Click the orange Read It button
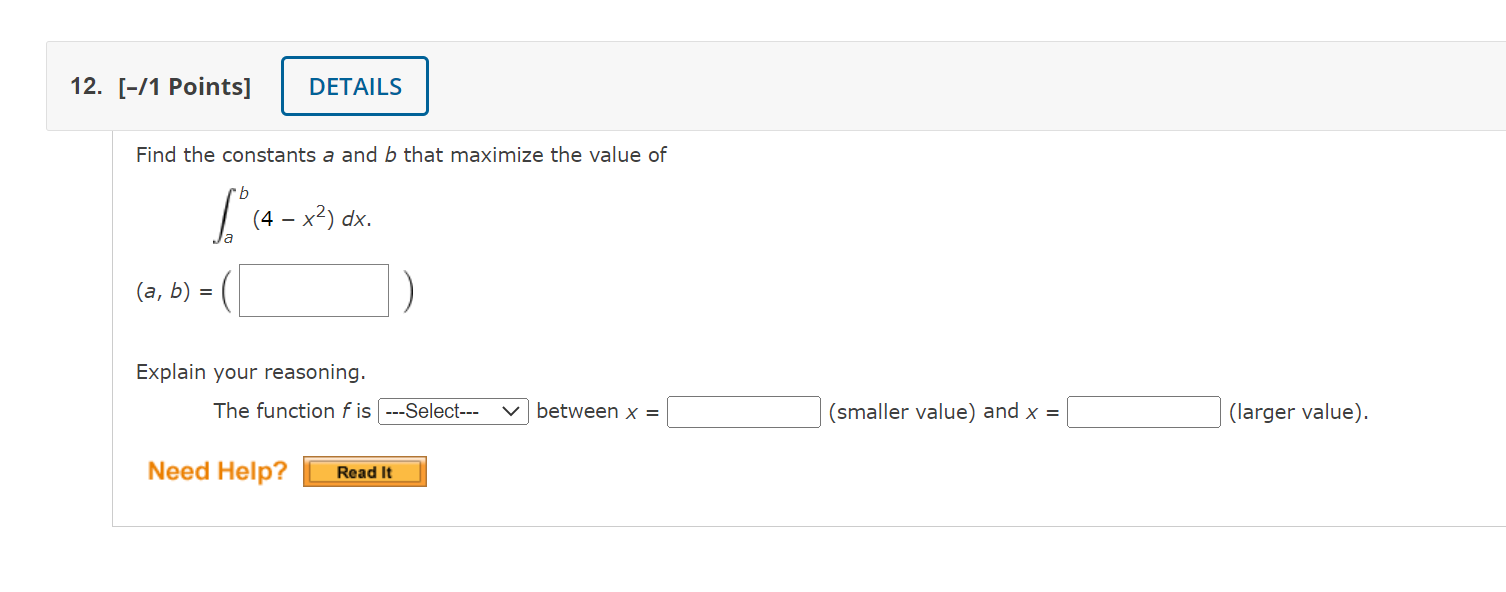 click(x=365, y=472)
